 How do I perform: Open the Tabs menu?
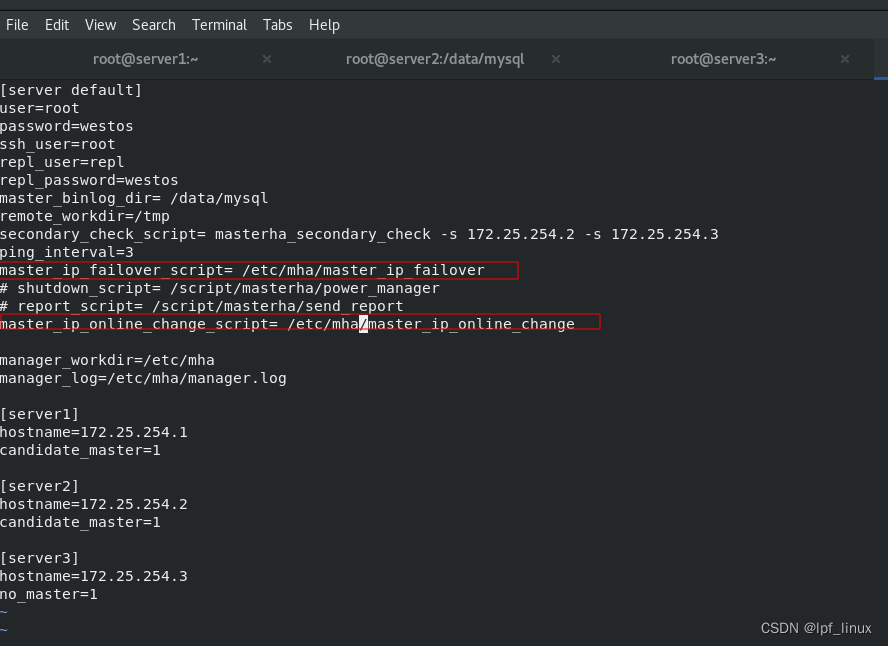[x=278, y=24]
